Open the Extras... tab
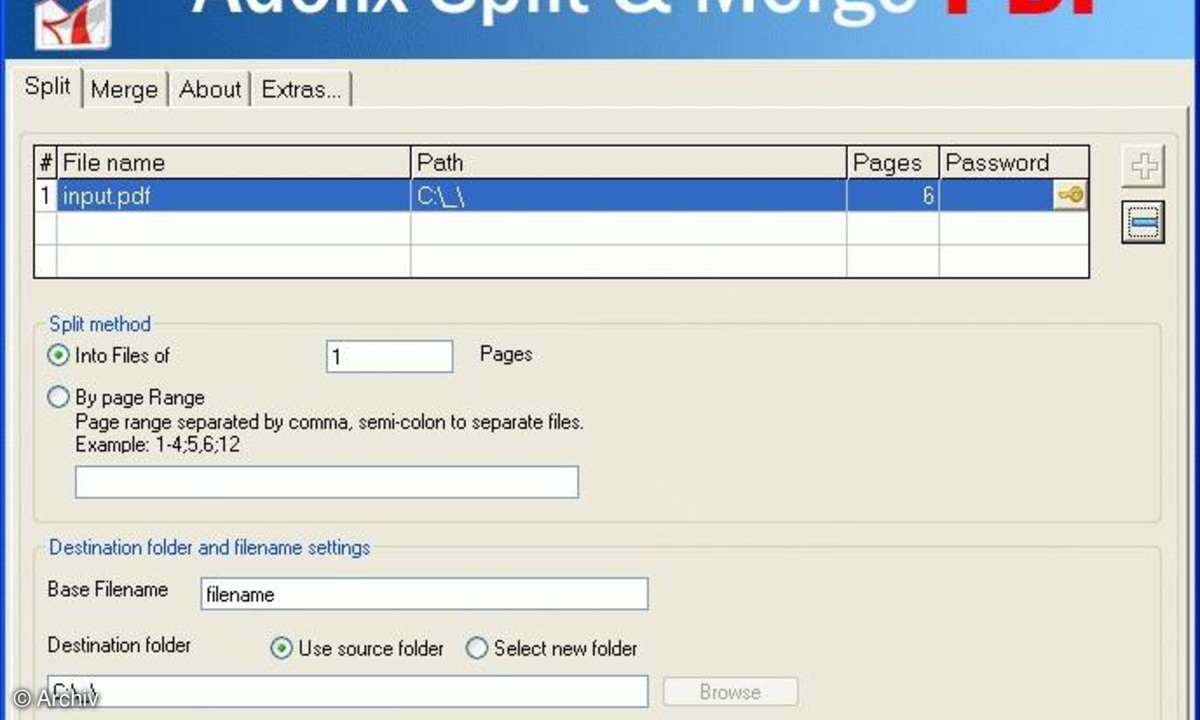This screenshot has height=720, width=1200. 301,89
